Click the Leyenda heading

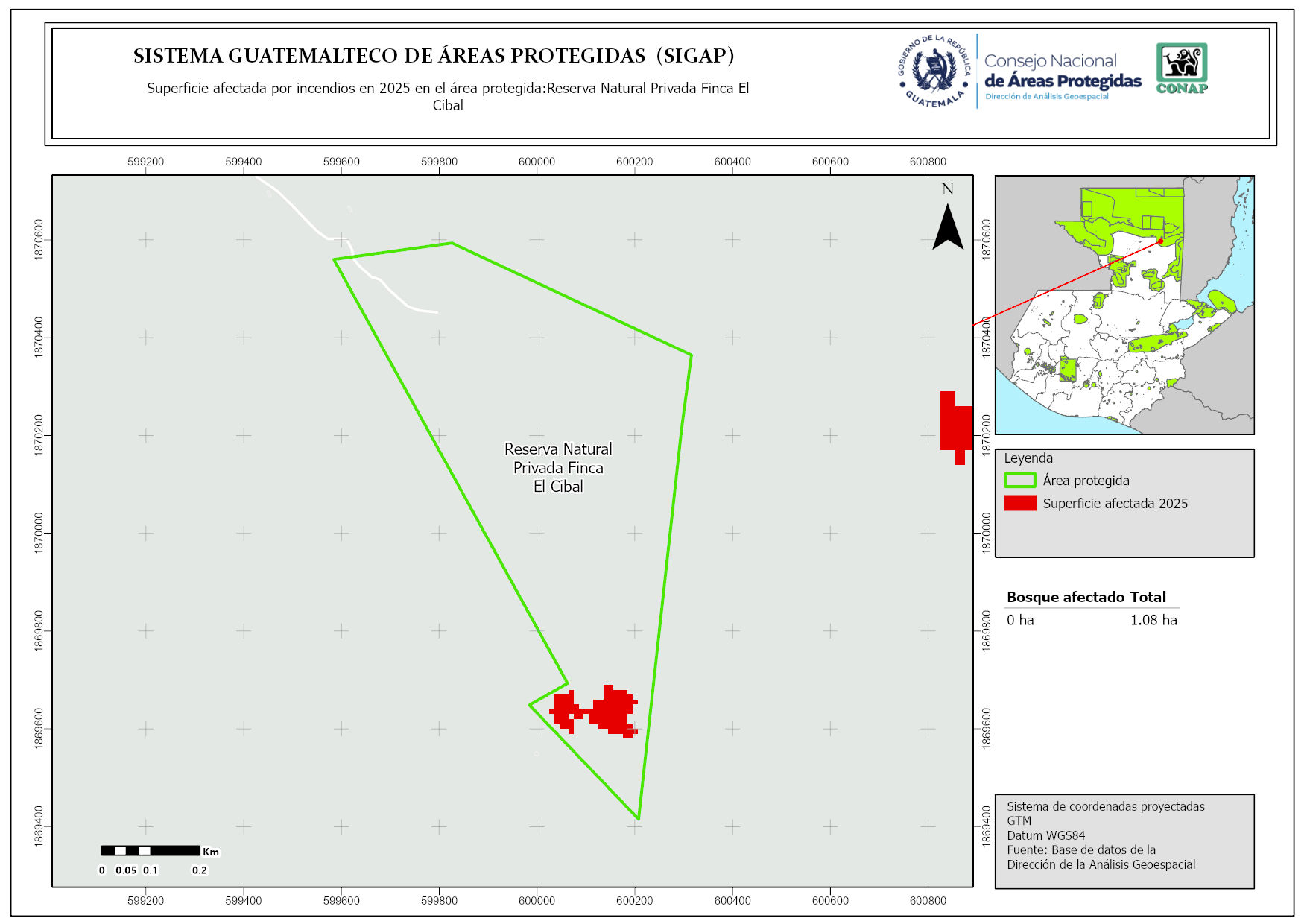1028,458
